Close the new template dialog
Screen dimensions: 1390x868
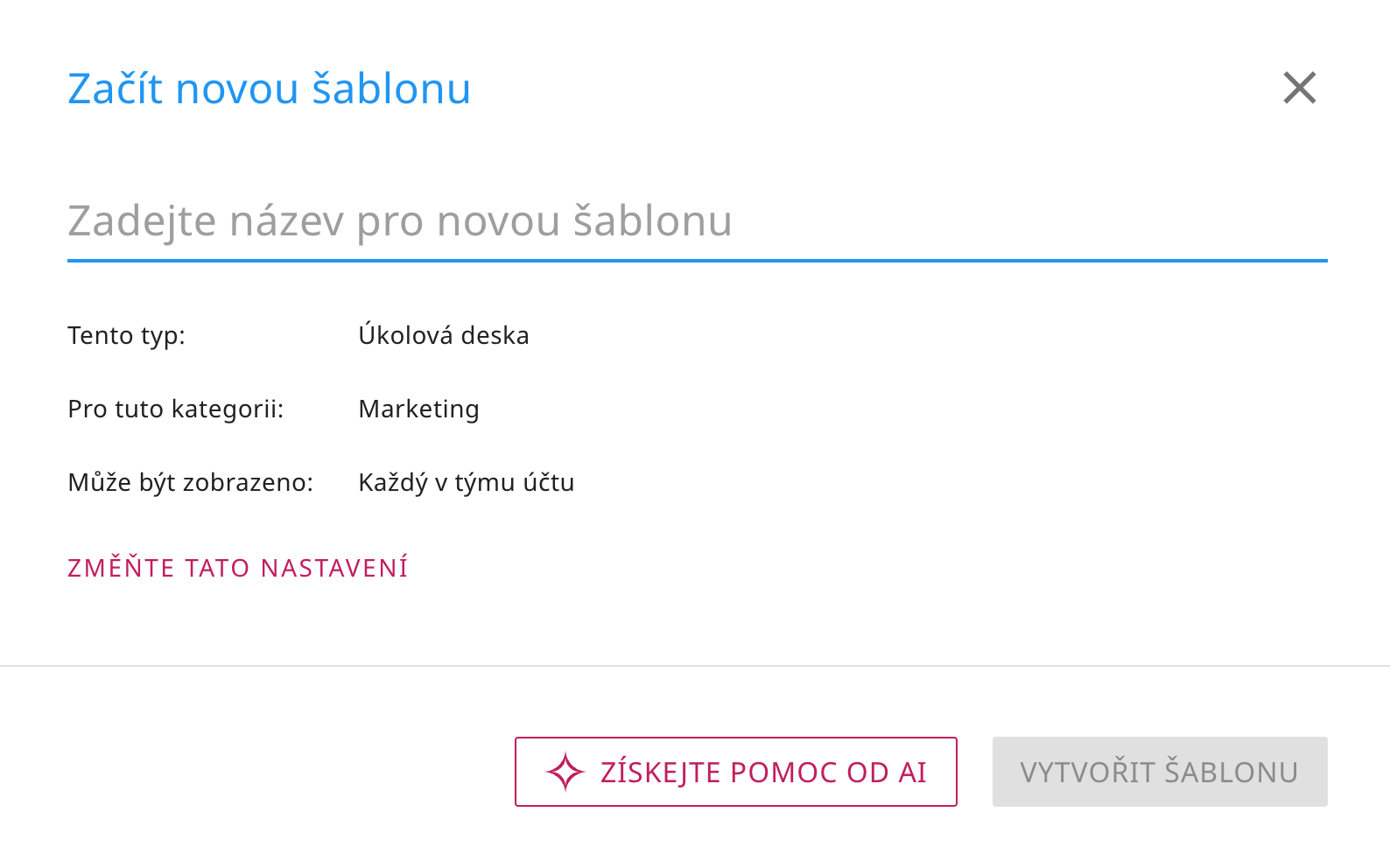pos(1300,88)
